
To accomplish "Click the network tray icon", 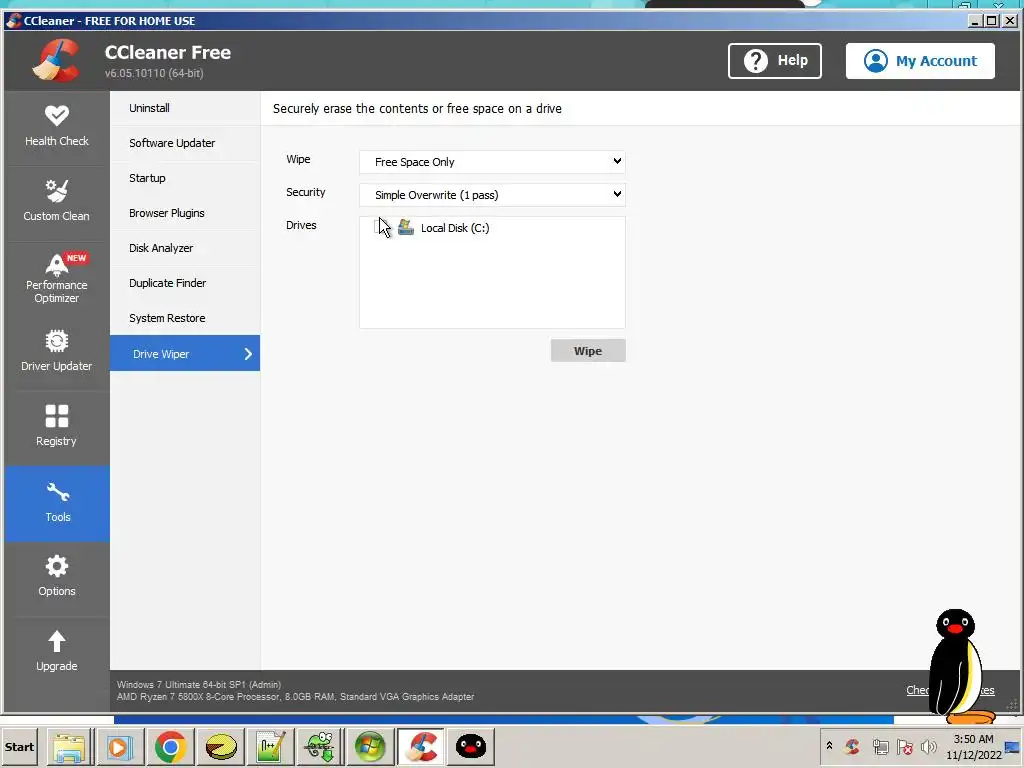I will [880, 746].
